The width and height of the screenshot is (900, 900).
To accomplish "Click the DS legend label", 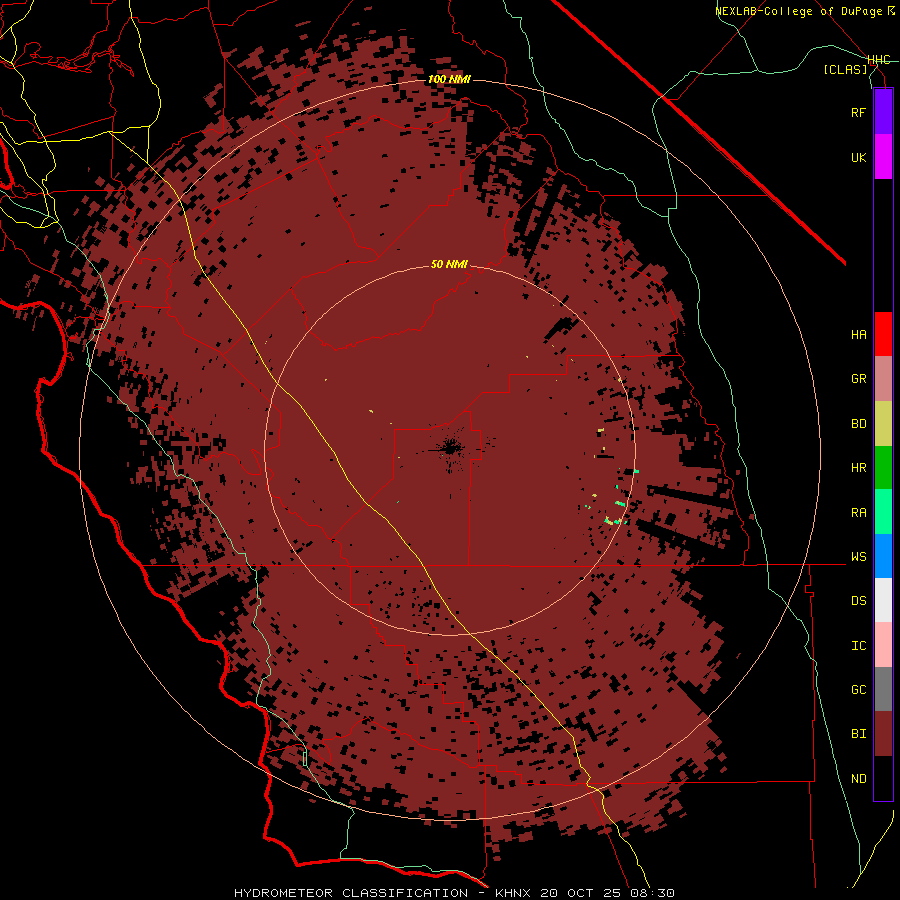I will (x=858, y=601).
